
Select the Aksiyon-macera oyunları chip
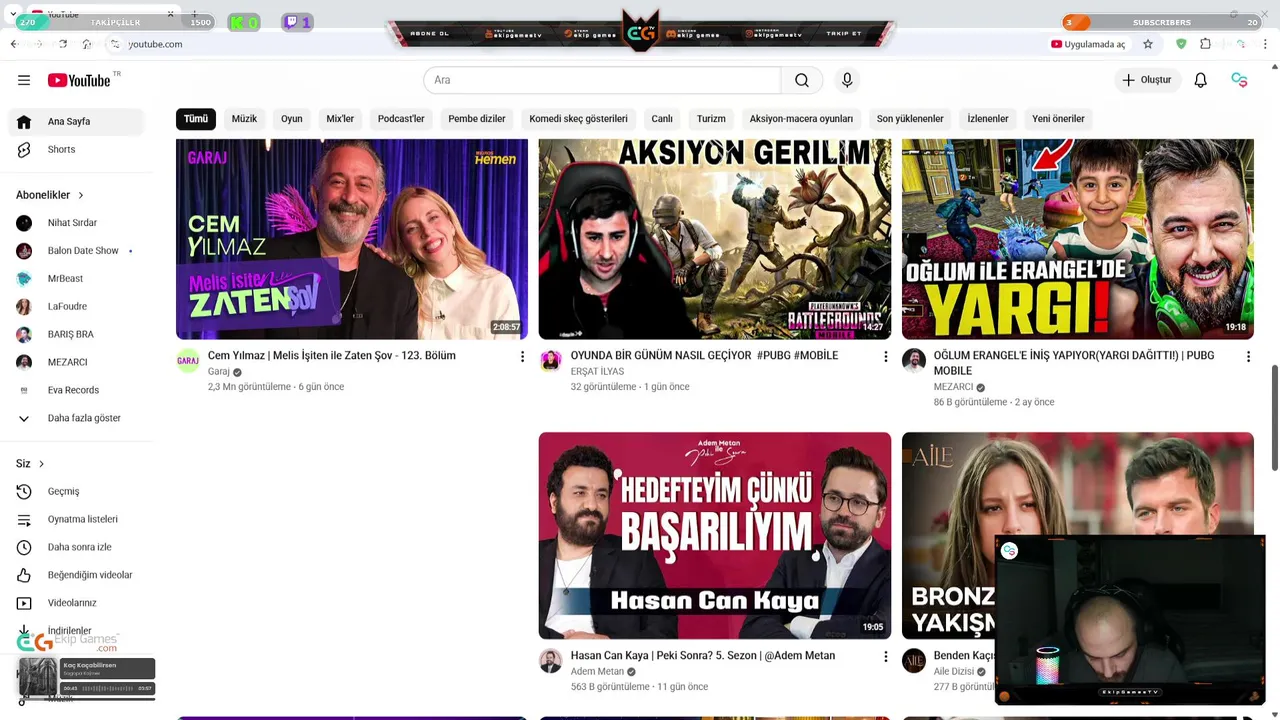801,119
